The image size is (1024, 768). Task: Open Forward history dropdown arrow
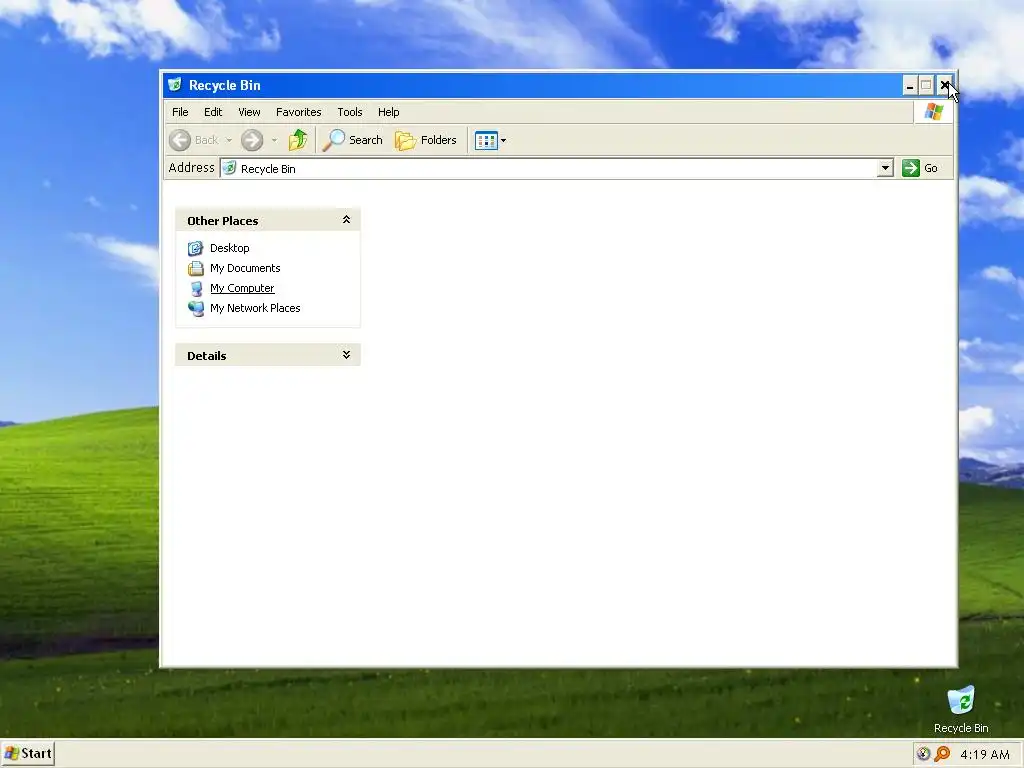[274, 140]
